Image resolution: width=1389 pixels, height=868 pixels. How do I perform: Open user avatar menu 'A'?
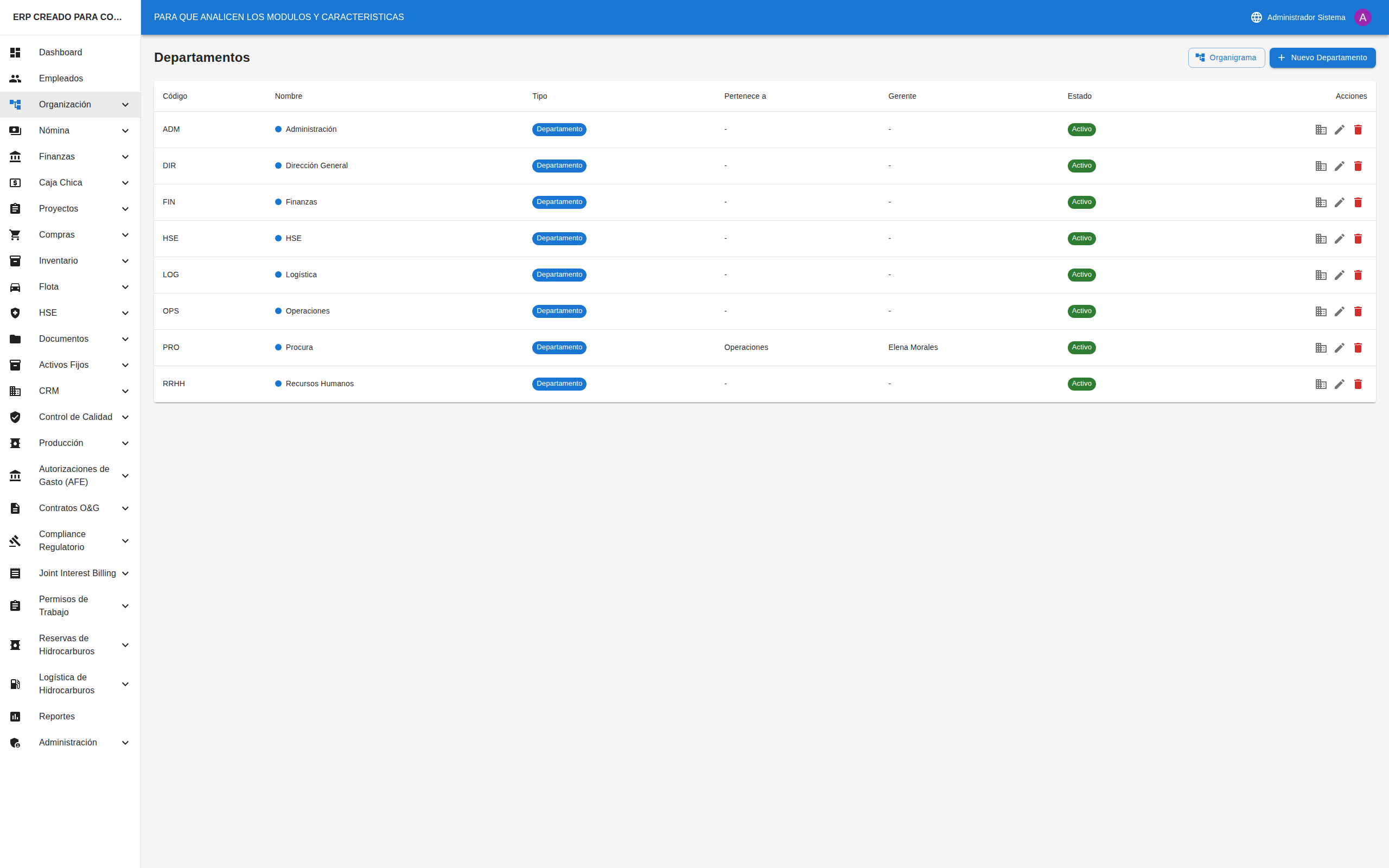tap(1362, 17)
